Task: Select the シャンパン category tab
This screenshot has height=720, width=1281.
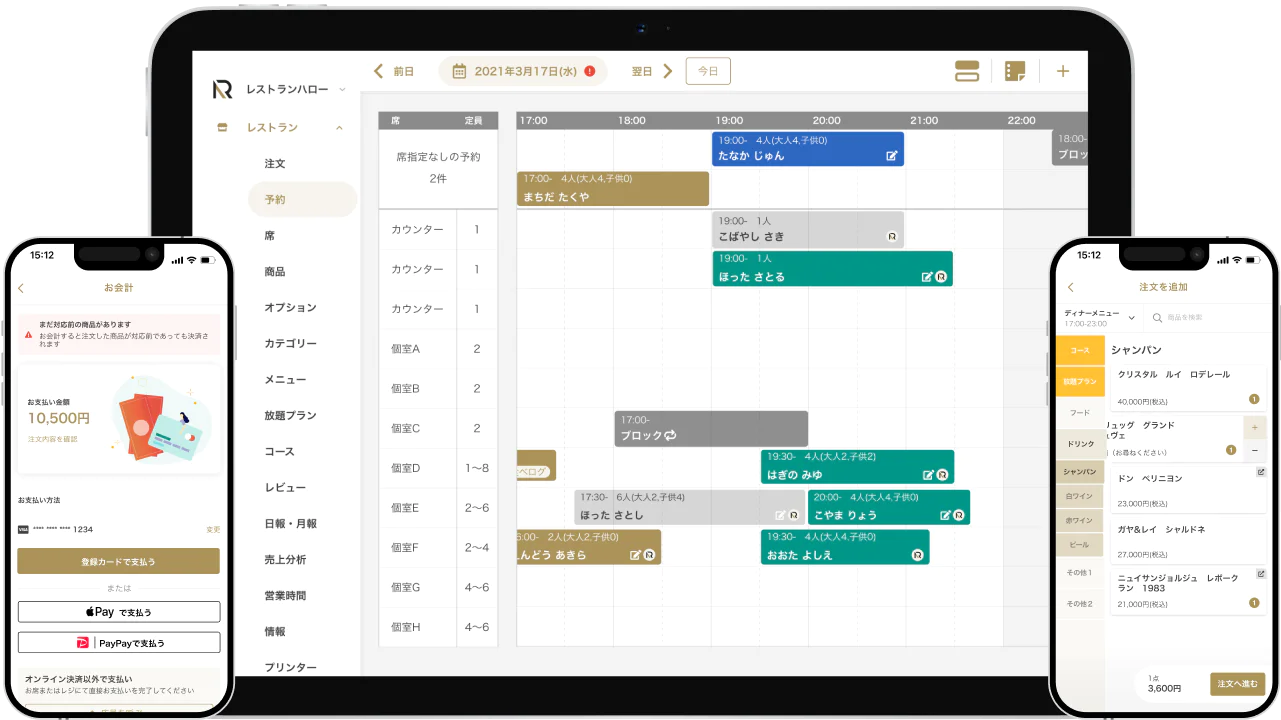Action: (1079, 471)
